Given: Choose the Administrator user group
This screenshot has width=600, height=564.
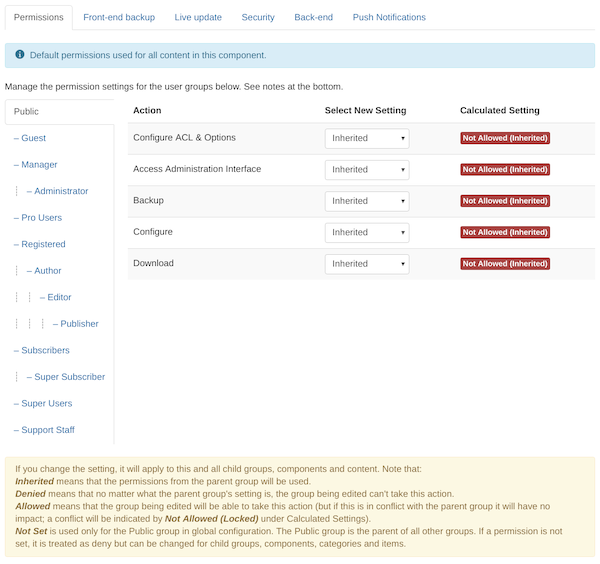Looking at the screenshot, I should click(x=61, y=191).
